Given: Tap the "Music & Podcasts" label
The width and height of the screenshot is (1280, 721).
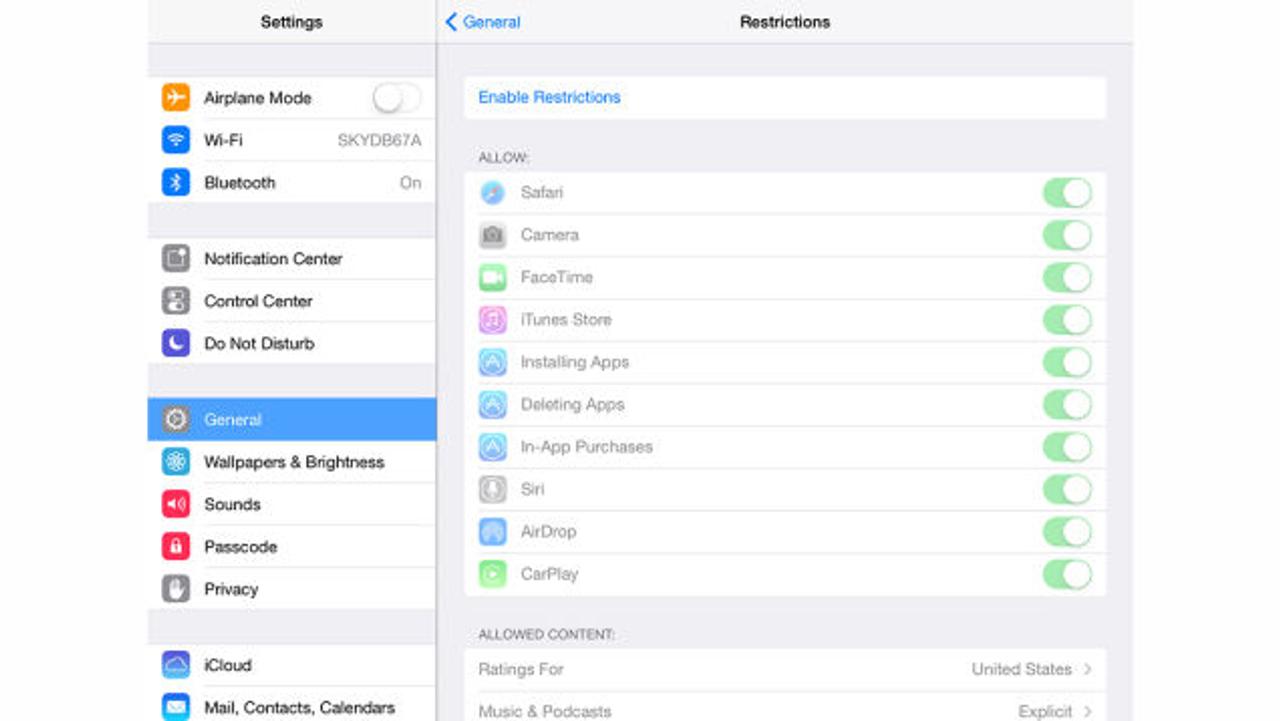Looking at the screenshot, I should pyautogui.click(x=545, y=711).
